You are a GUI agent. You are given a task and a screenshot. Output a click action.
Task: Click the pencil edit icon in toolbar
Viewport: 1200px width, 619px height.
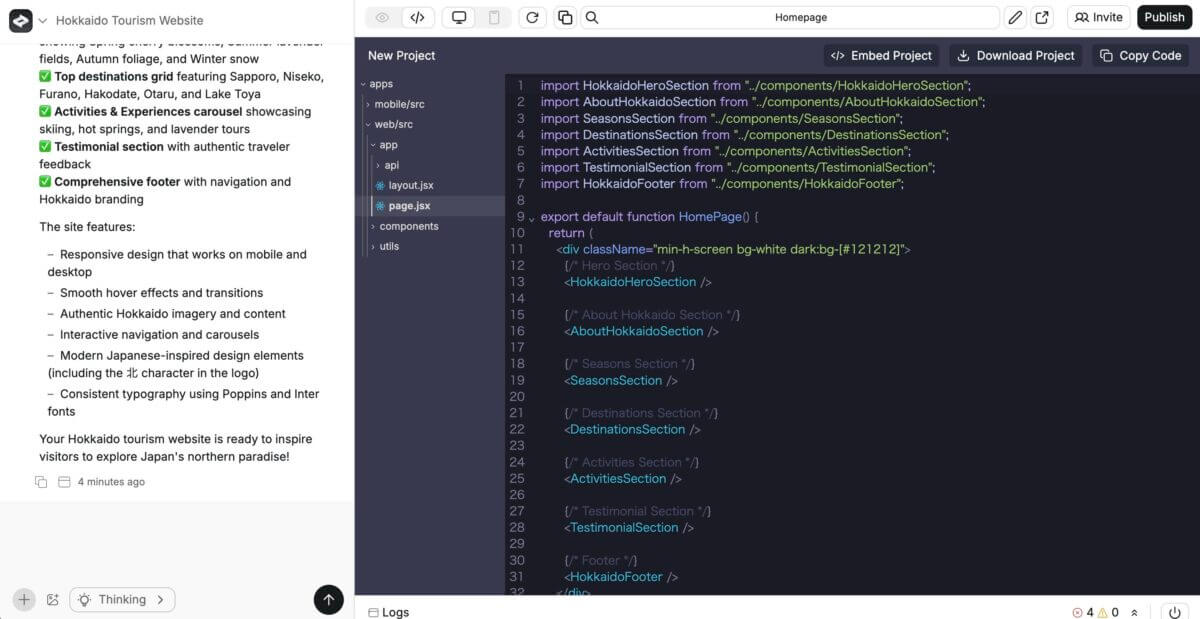coord(1015,17)
